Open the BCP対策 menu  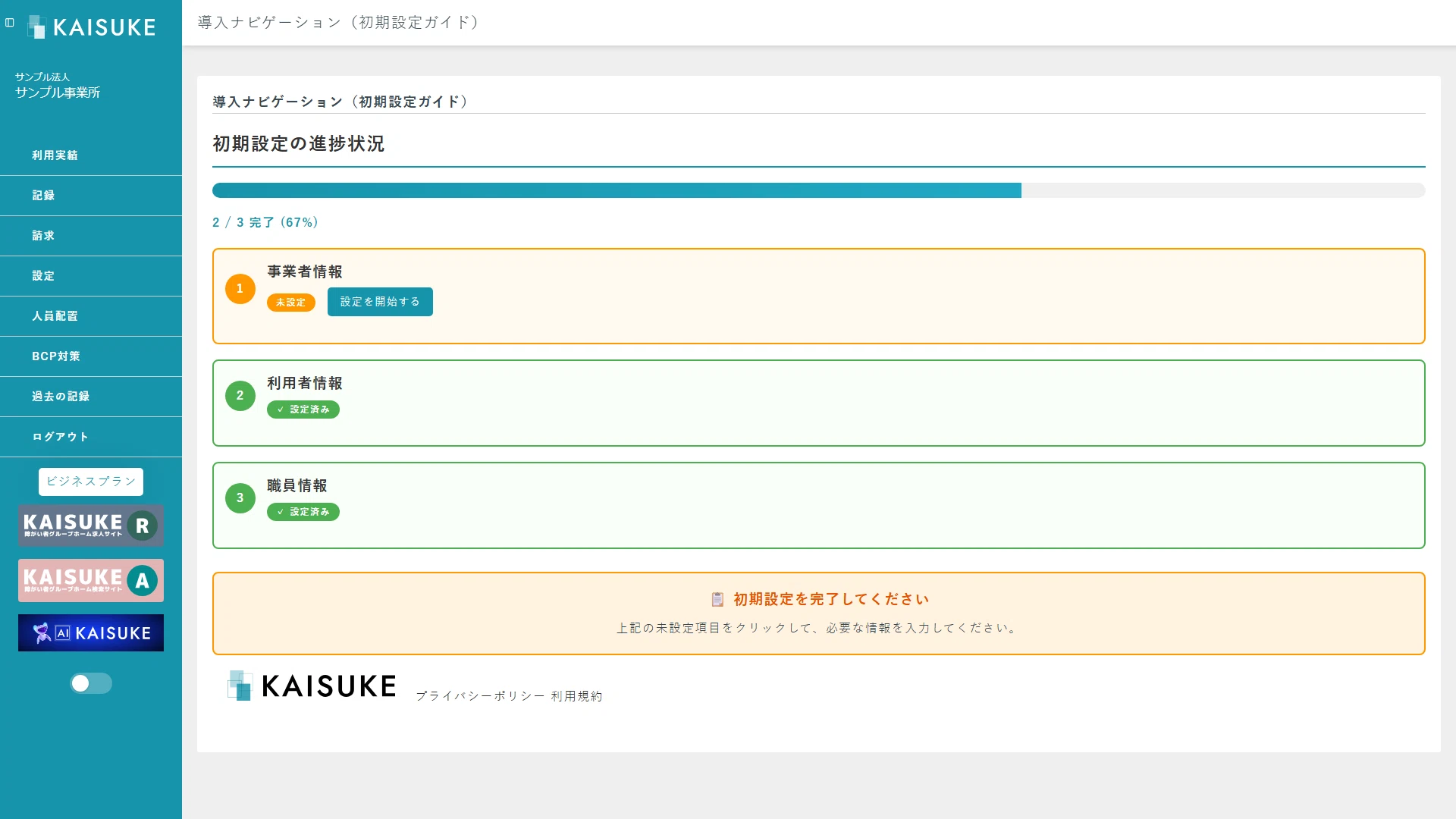tap(91, 356)
